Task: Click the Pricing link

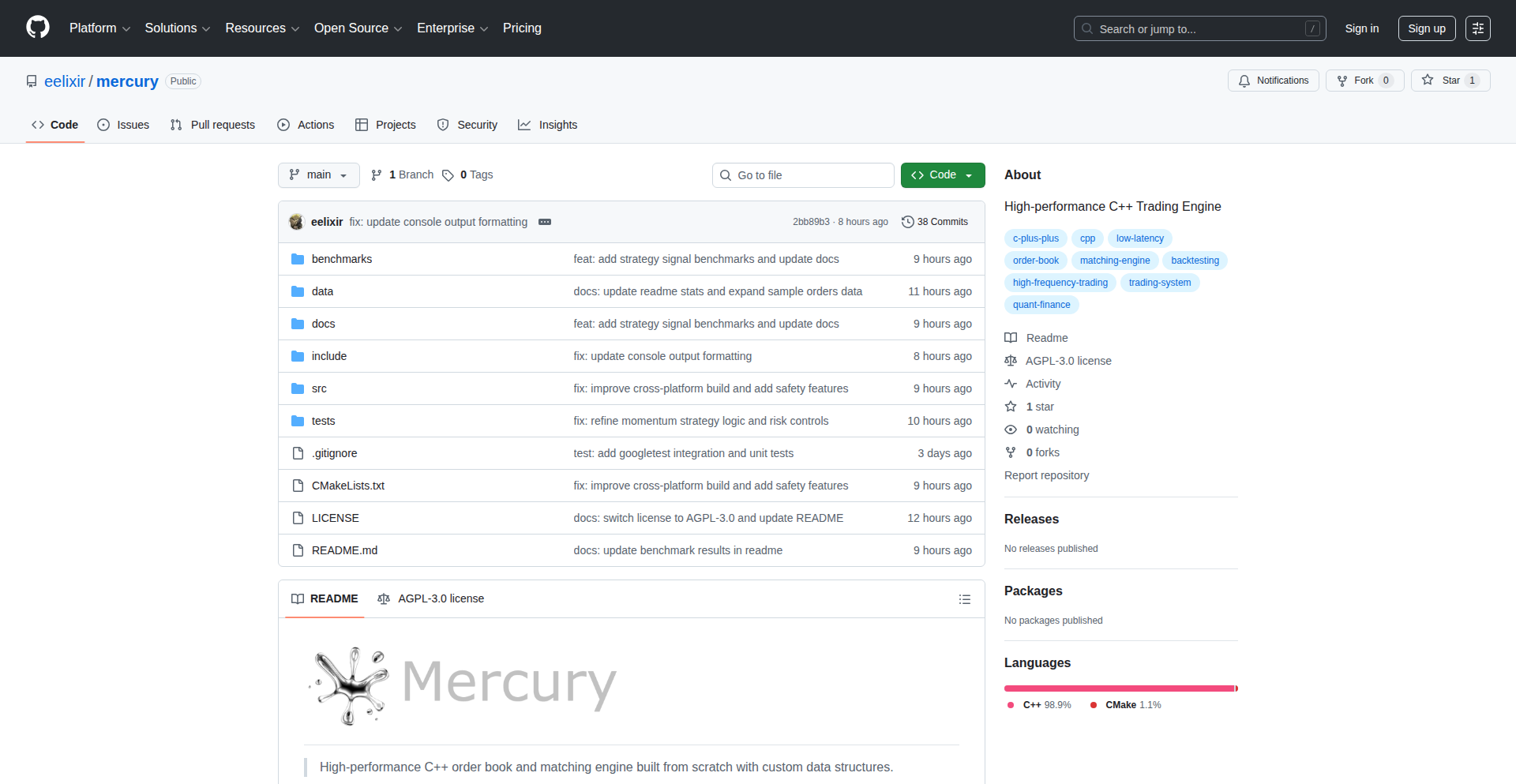Action: 522,28
